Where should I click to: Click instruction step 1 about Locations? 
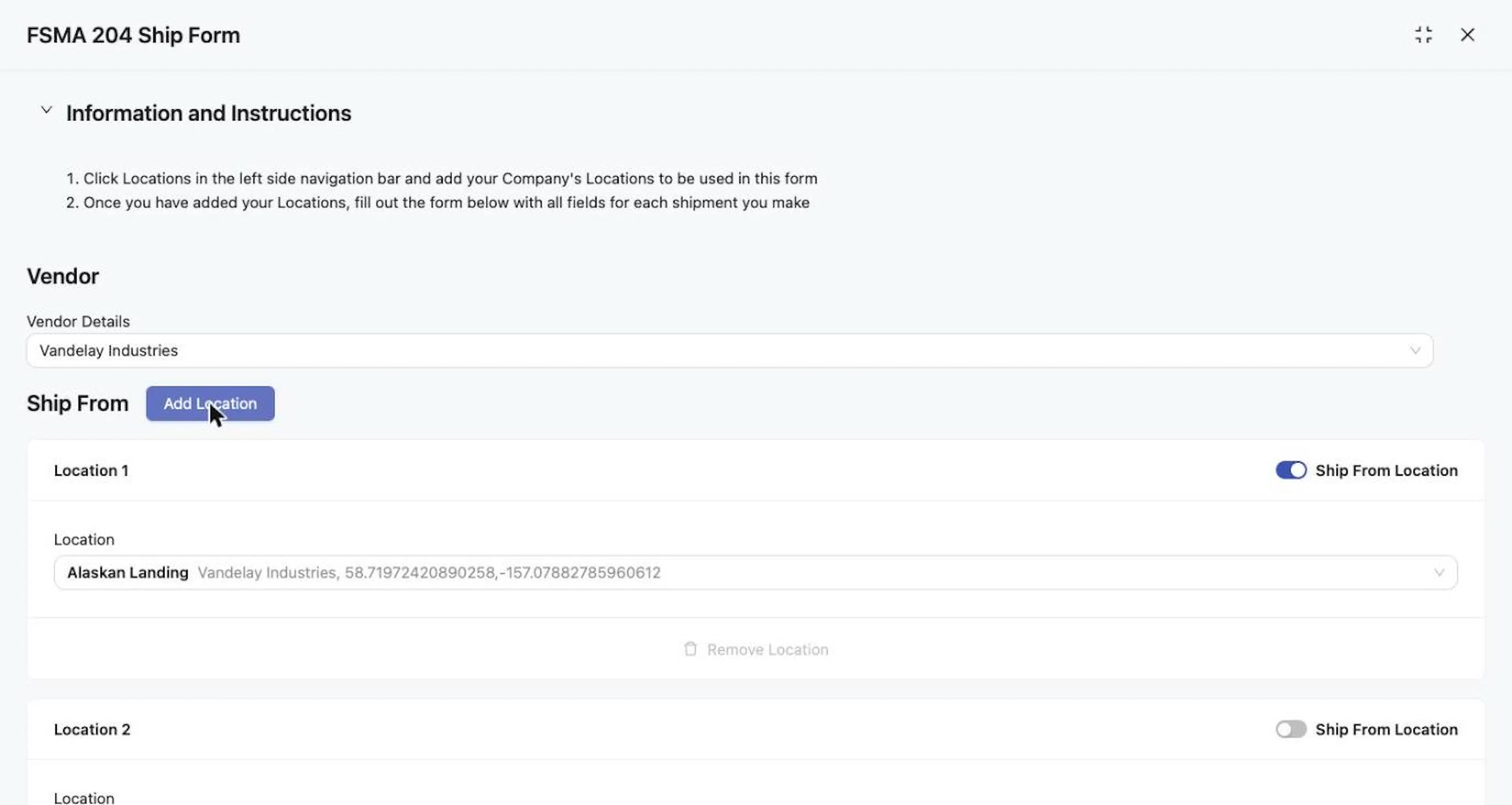441,178
